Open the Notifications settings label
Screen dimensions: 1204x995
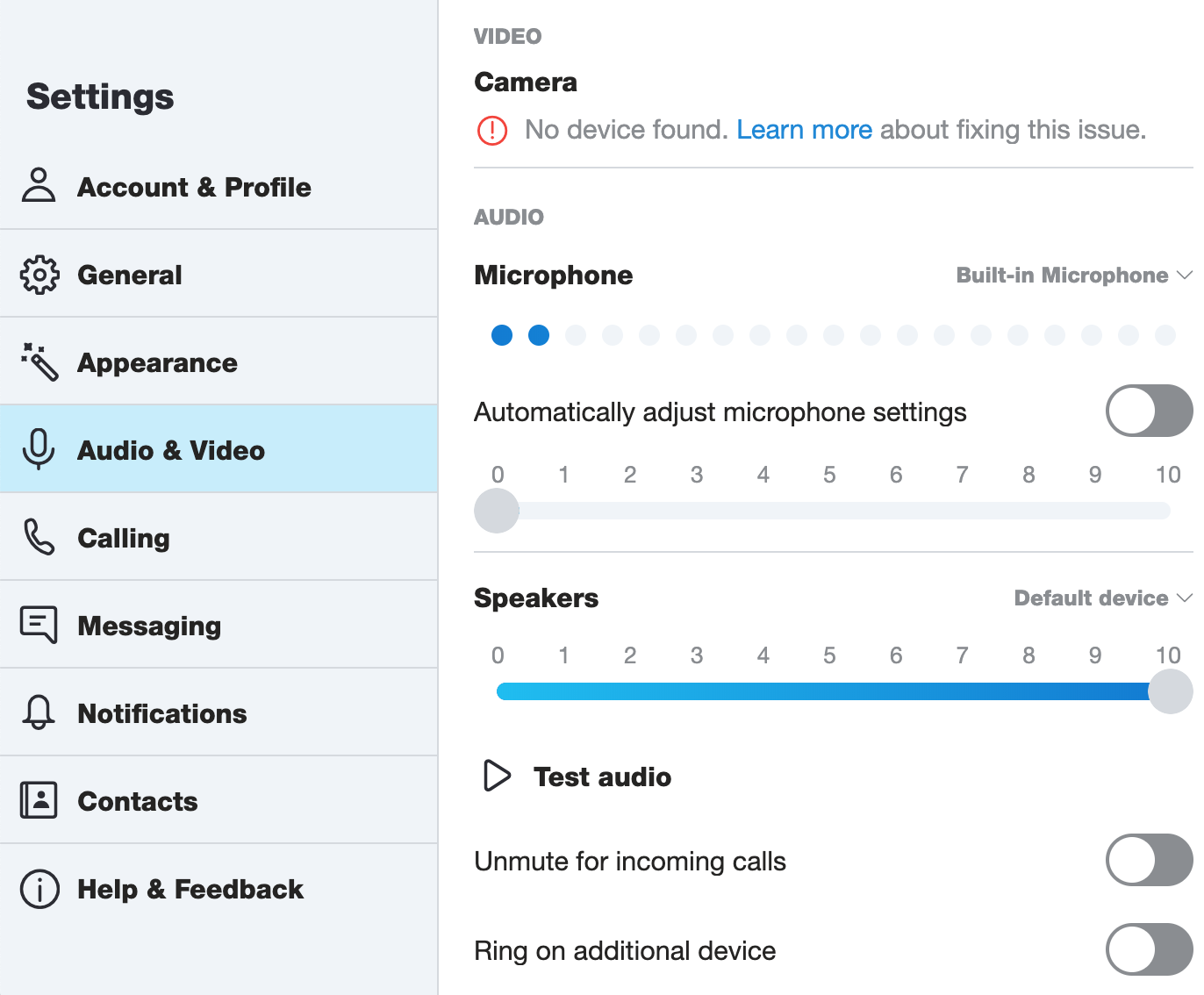click(162, 713)
